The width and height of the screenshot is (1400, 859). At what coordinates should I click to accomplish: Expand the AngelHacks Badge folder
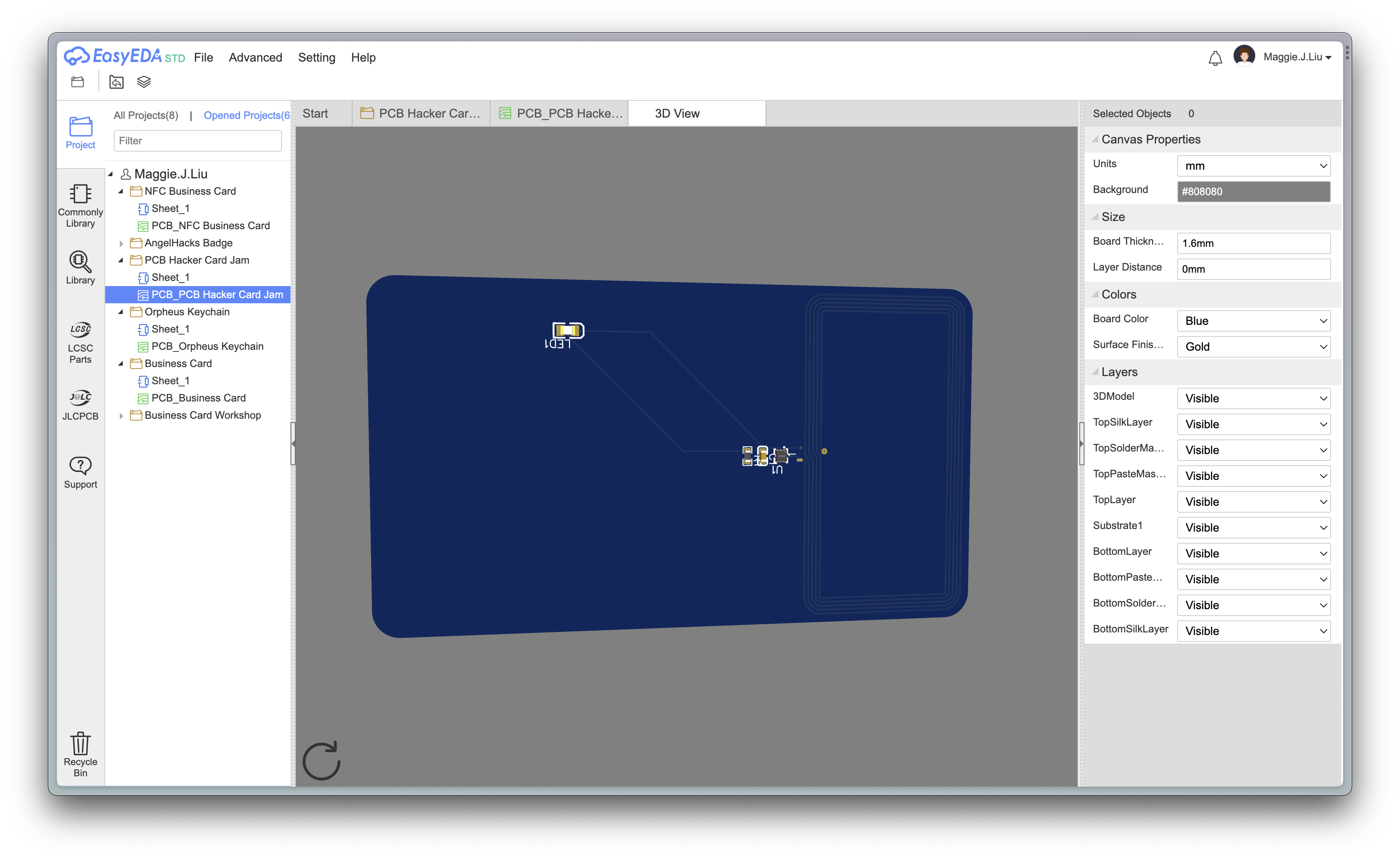tap(121, 243)
